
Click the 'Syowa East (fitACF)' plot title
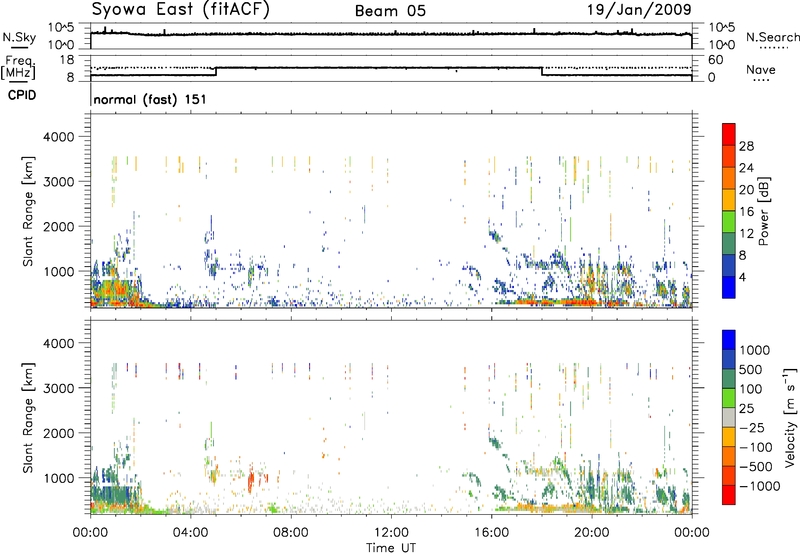tap(181, 9)
